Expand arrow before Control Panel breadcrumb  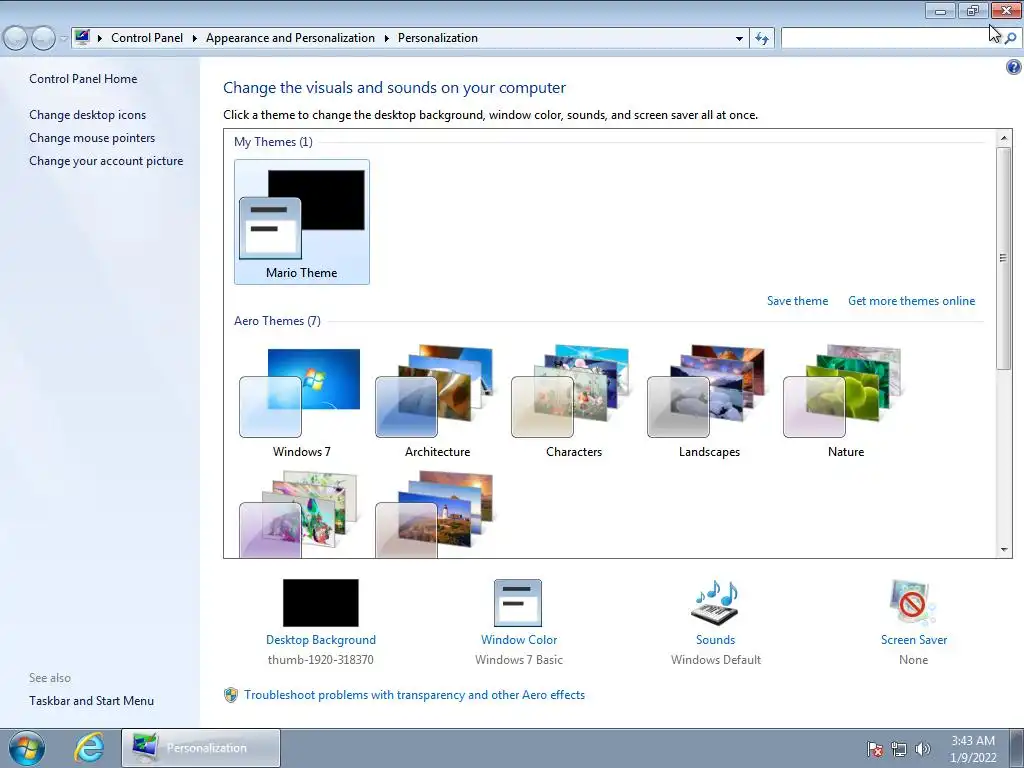tap(100, 39)
